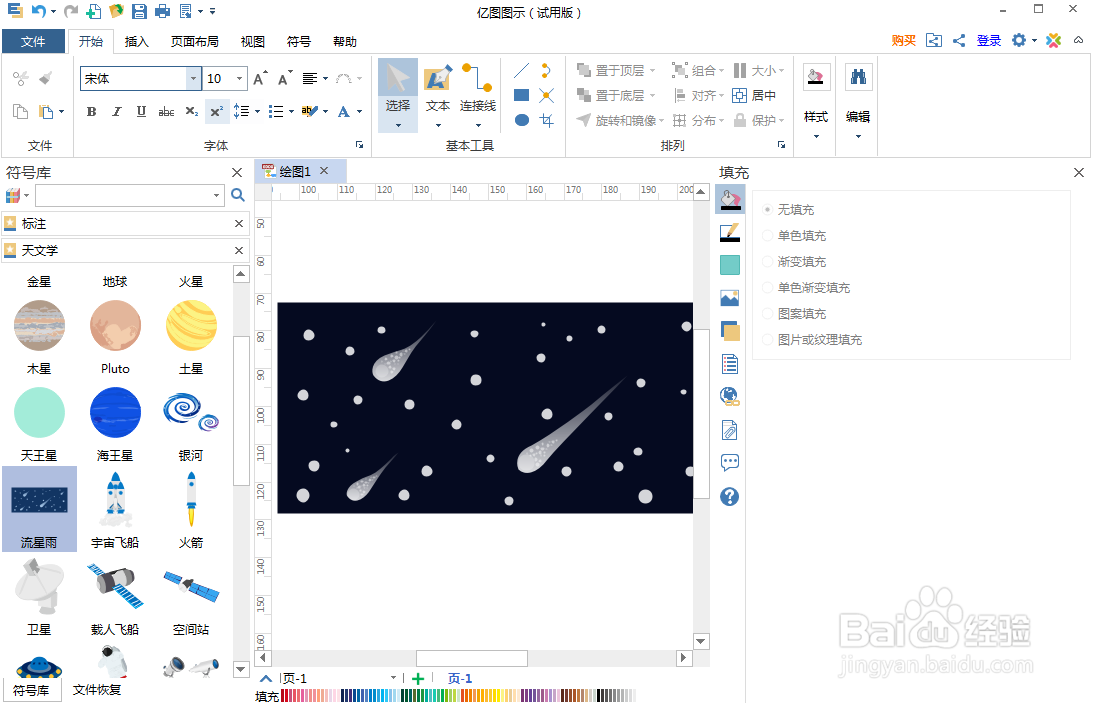Open the symbol library search dropdown
Viewport: 1094px width, 703px height.
[x=216, y=195]
